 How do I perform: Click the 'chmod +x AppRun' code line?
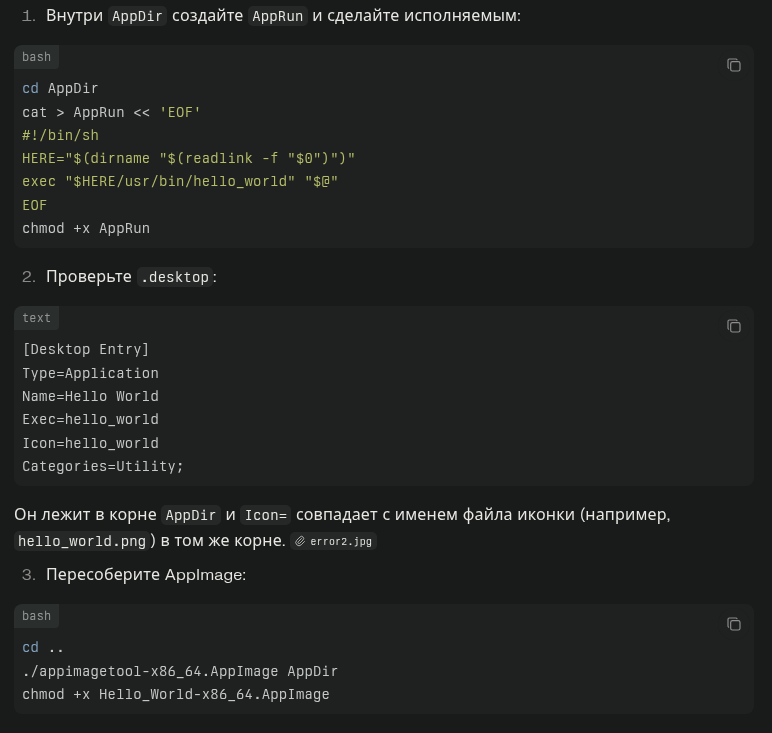pos(86,228)
